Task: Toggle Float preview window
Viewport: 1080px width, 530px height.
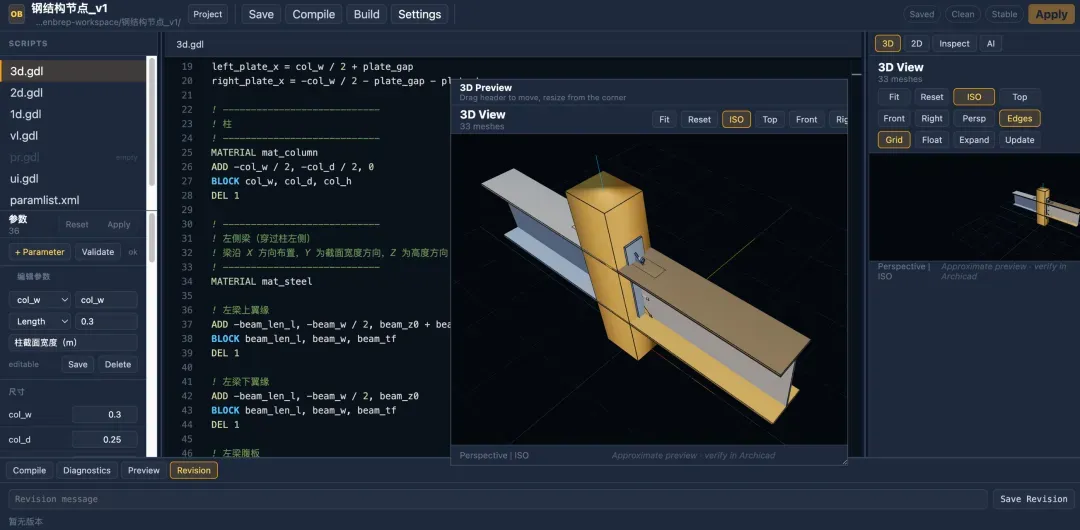Action: (x=932, y=140)
